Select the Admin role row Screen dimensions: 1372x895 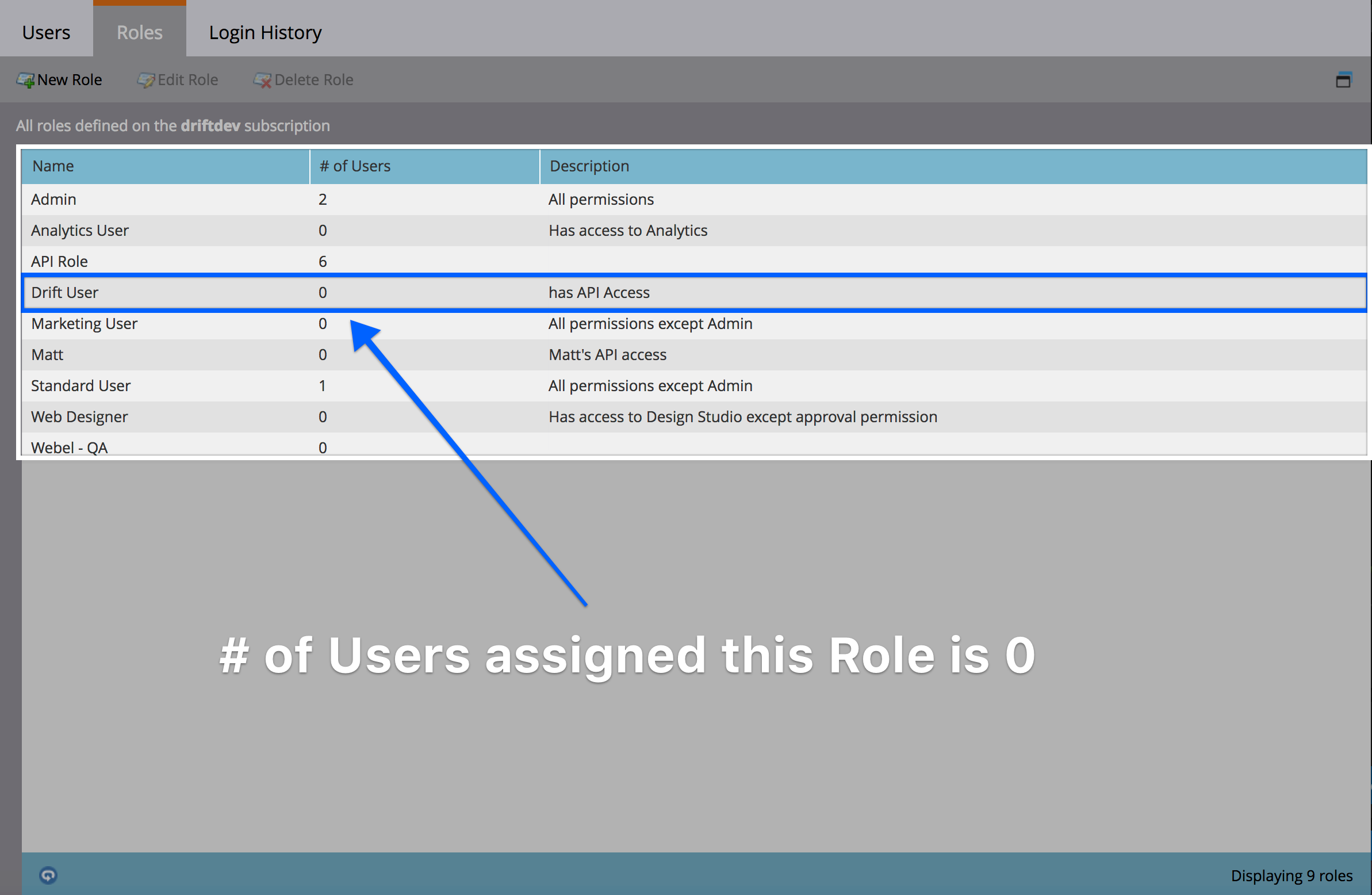(x=694, y=200)
